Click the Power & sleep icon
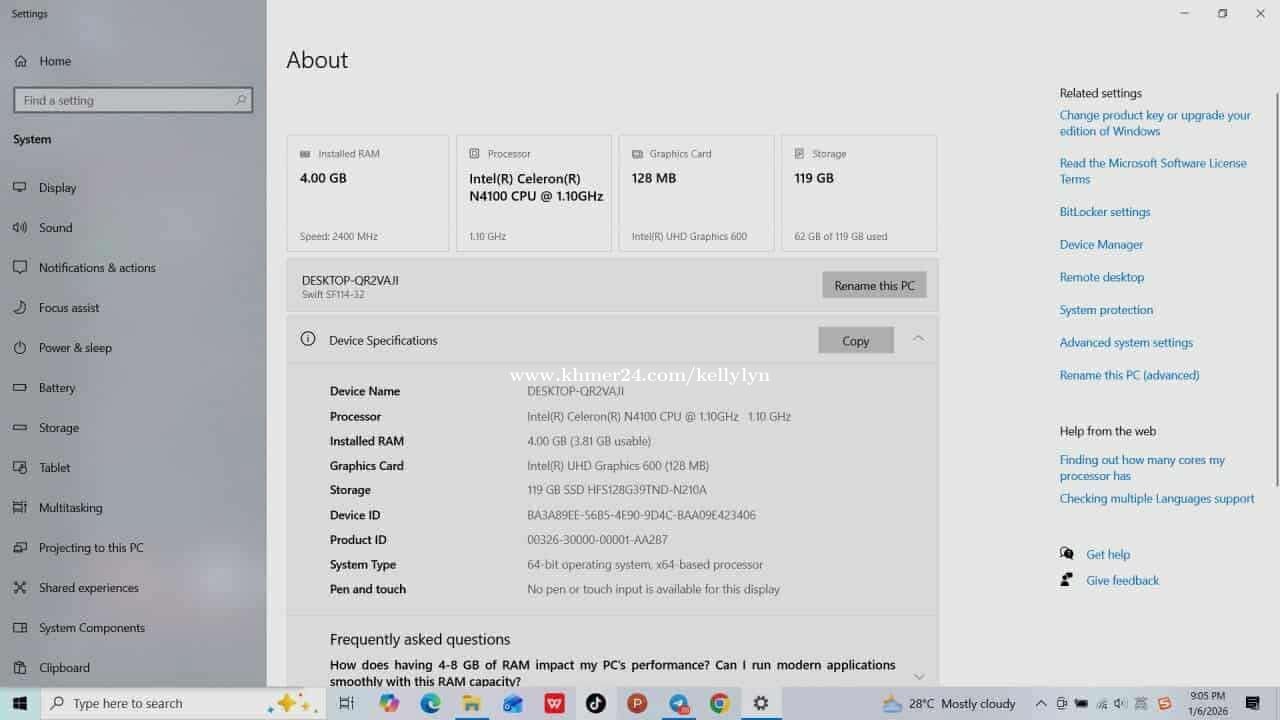 pos(20,348)
